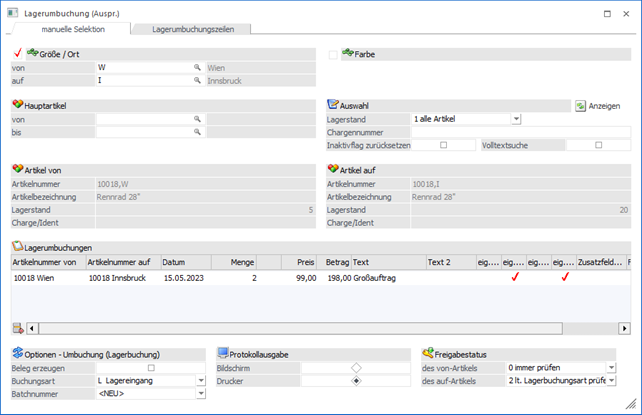
Task: Open the Lagerstand dropdown
Action: pyautogui.click(x=516, y=119)
